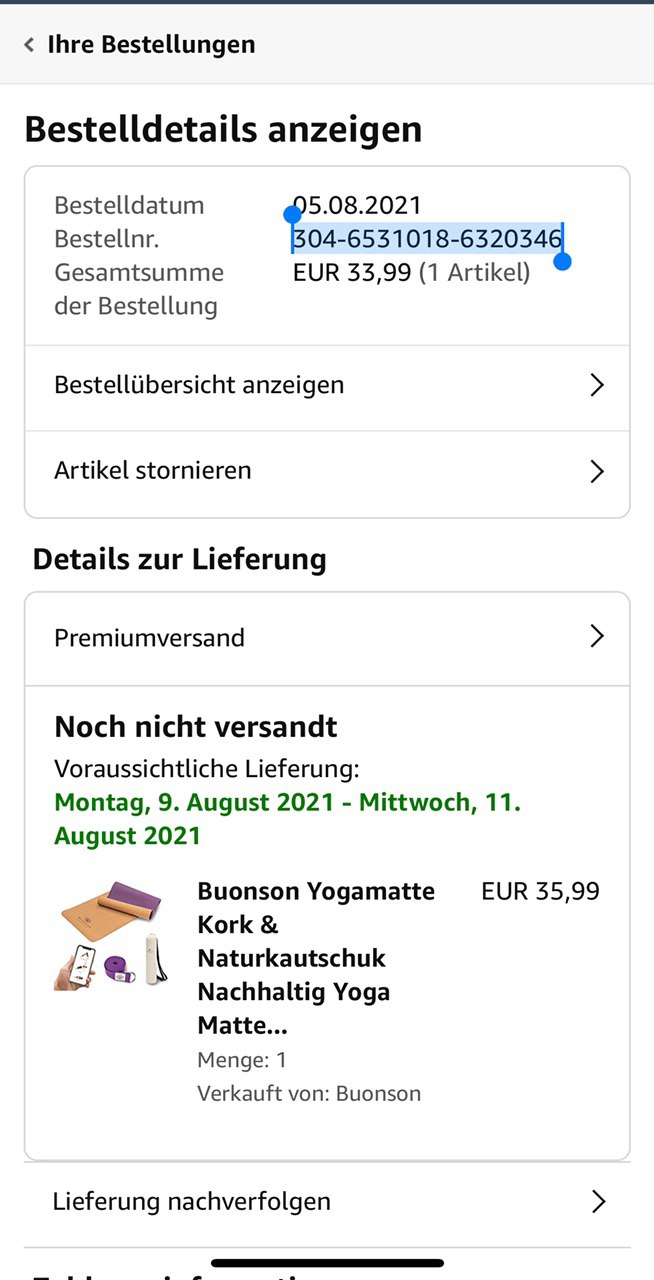Tap chevron beside Bestellübersicht anzeigen
This screenshot has width=654, height=1280.
click(597, 385)
